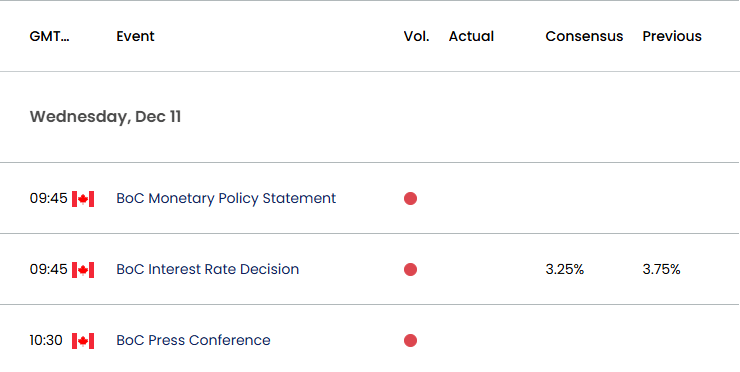740x372 pixels.
Task: Click the Actual column header
Action: (x=471, y=36)
